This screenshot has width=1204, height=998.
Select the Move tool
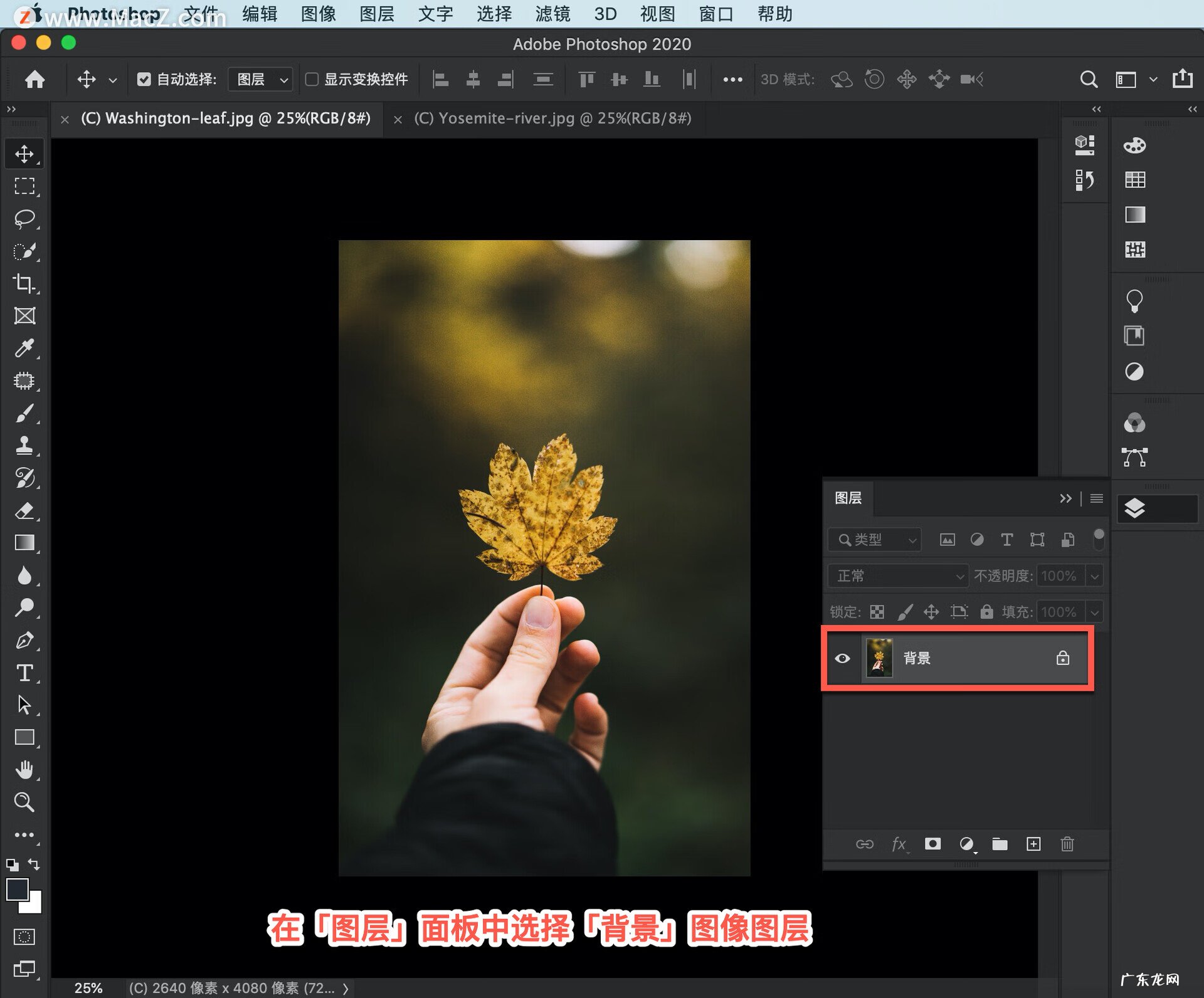pos(24,152)
